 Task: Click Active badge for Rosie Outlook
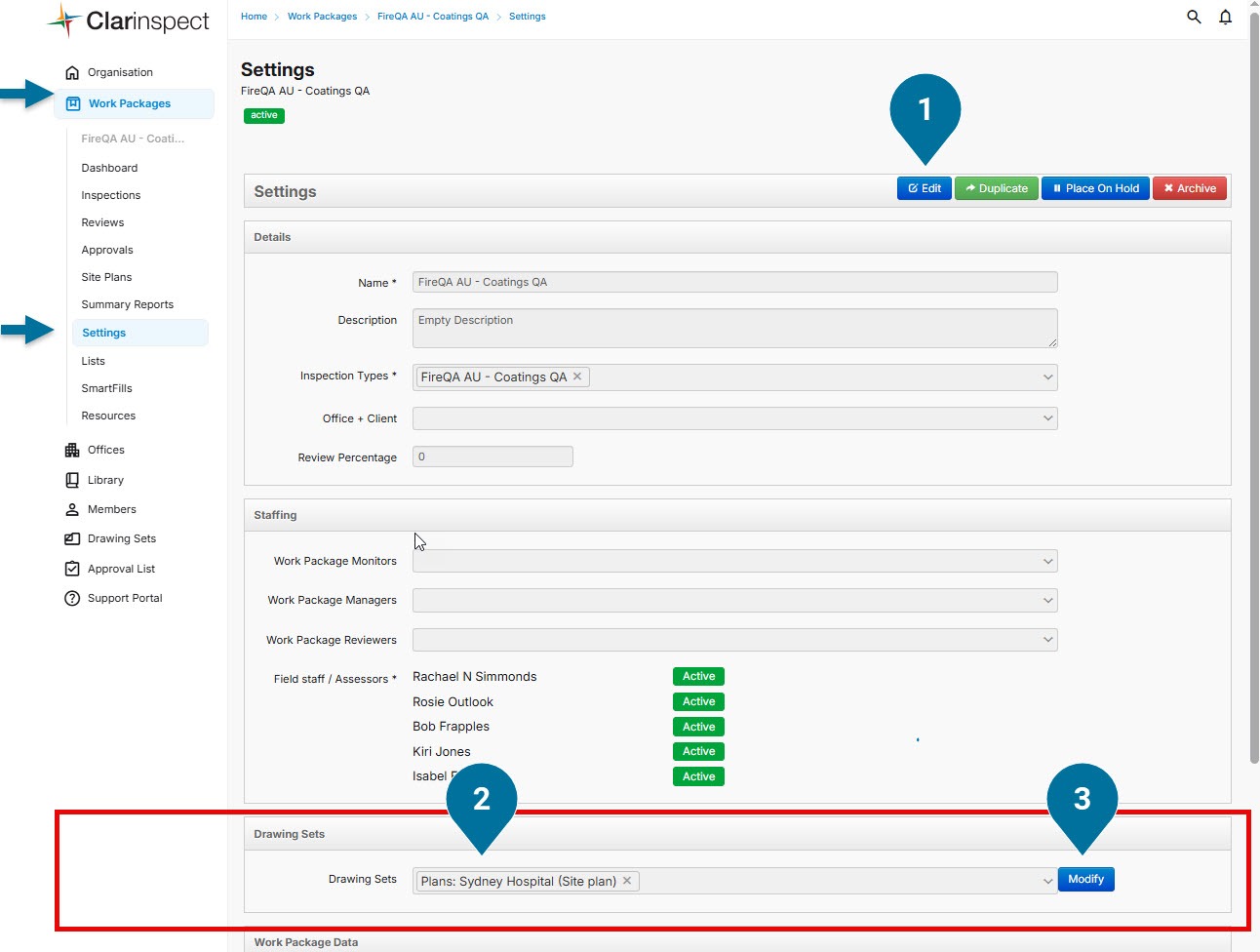tap(698, 701)
